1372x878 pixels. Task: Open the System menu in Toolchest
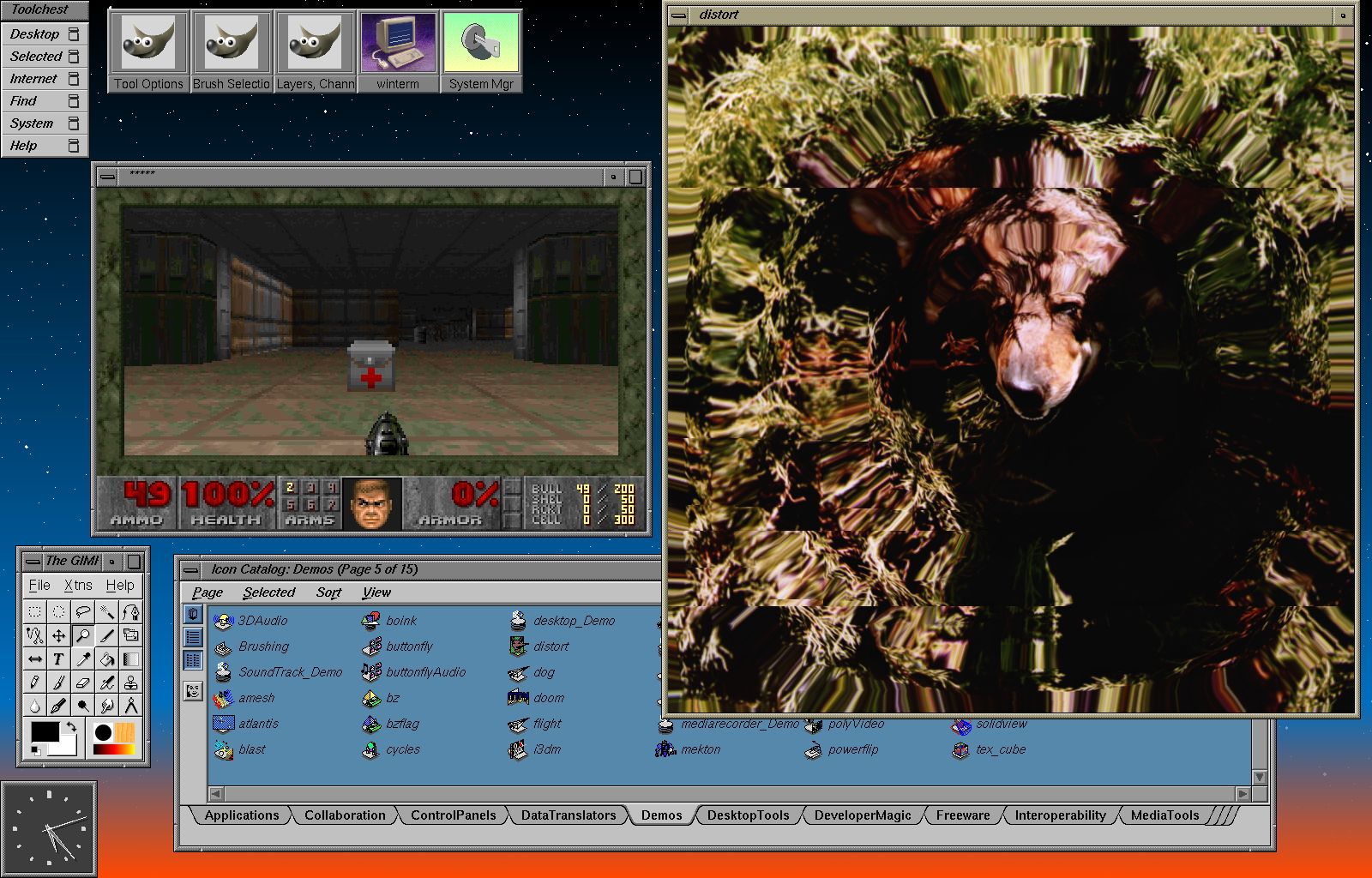(45, 123)
